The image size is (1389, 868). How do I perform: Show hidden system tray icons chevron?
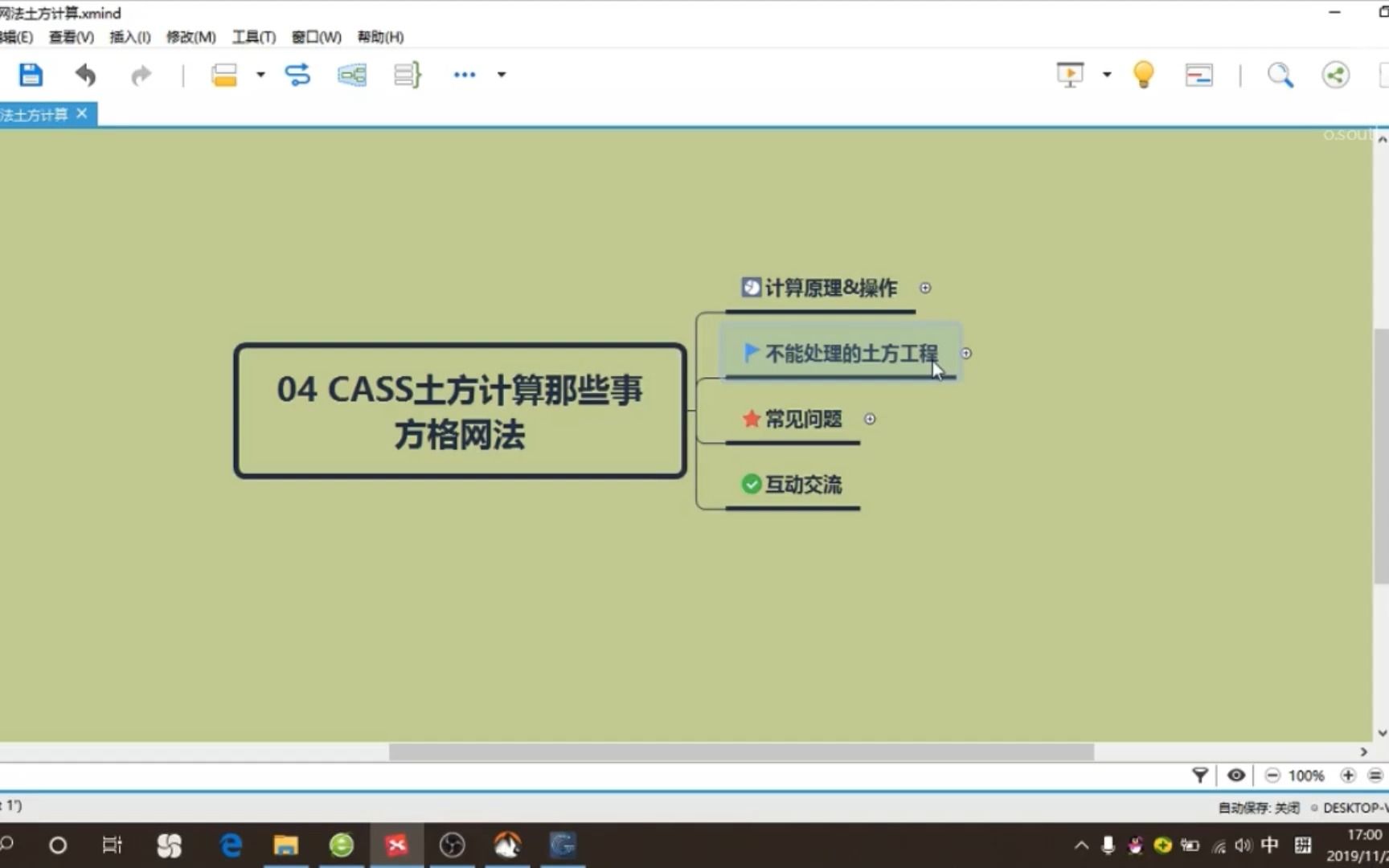click(1081, 845)
